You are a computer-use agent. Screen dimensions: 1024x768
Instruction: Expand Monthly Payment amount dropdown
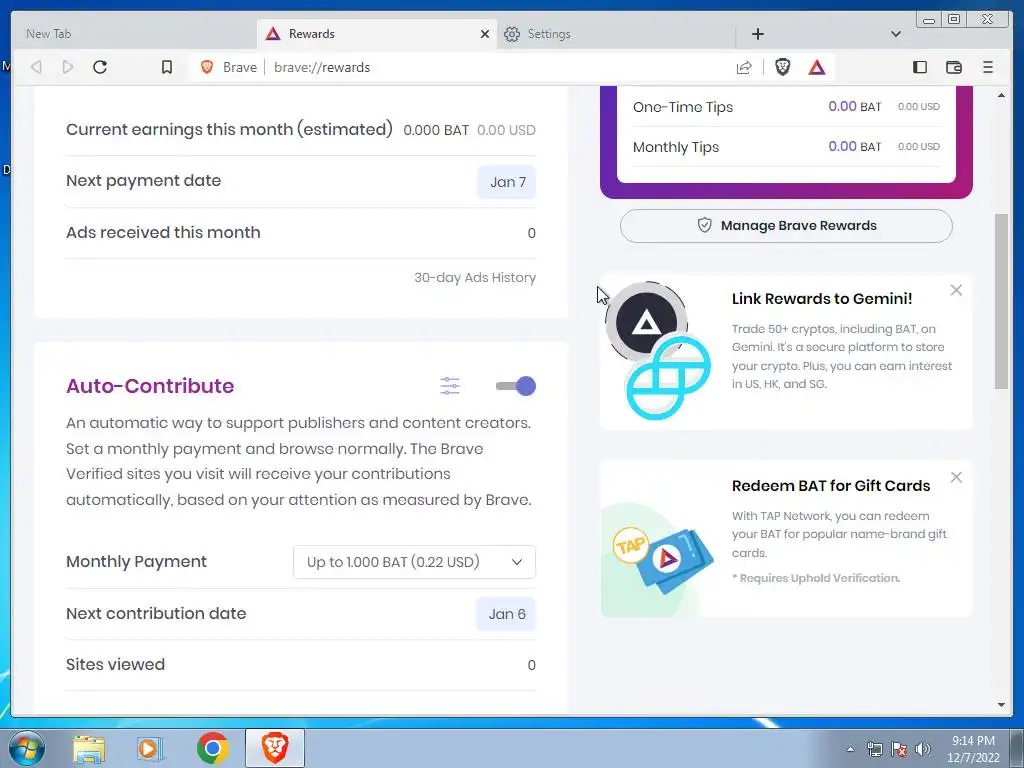click(415, 562)
